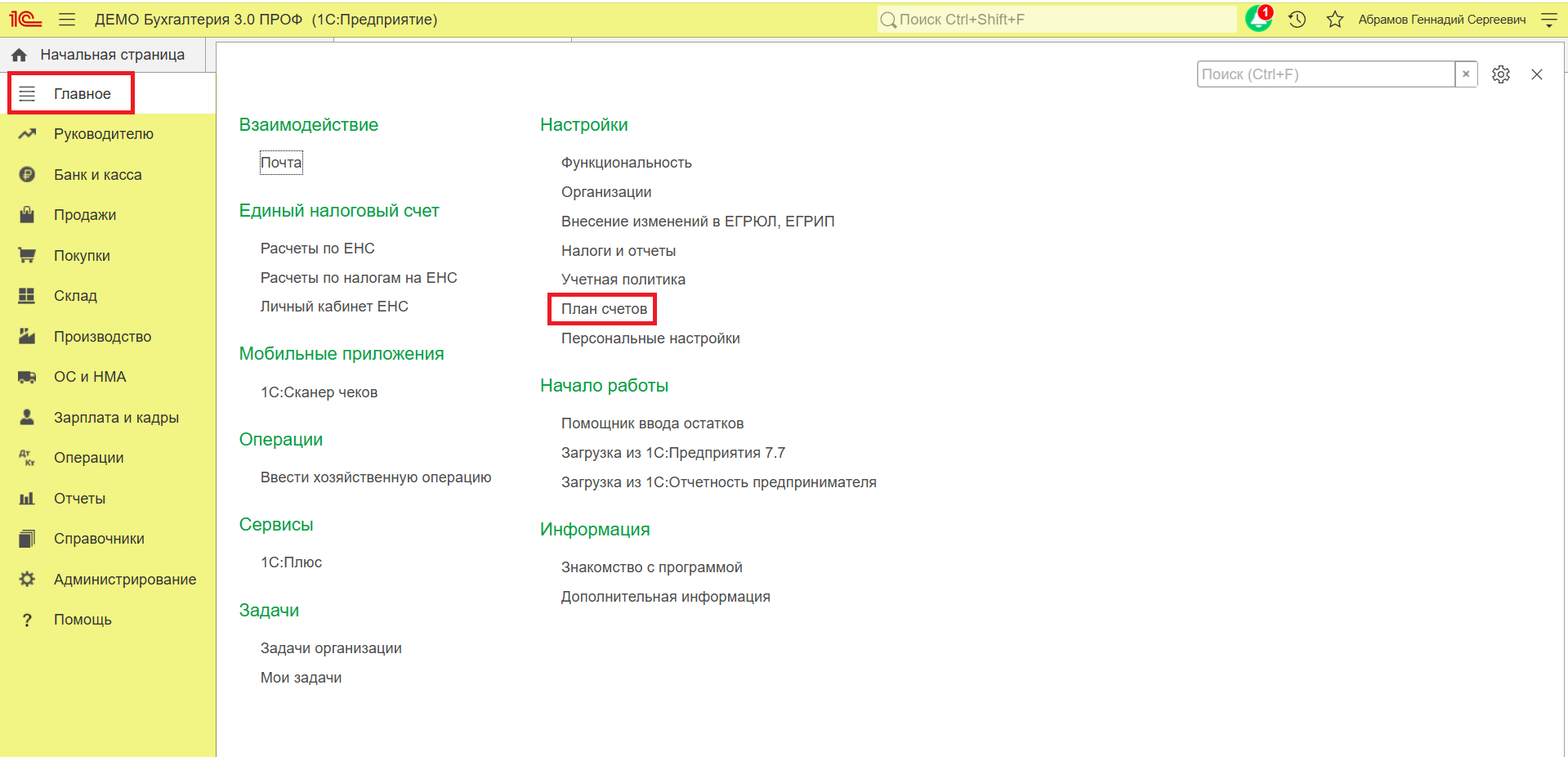Image resolution: width=1568 pixels, height=757 pixels.
Task: Open Налоги и отчеты settings
Action: [619, 251]
